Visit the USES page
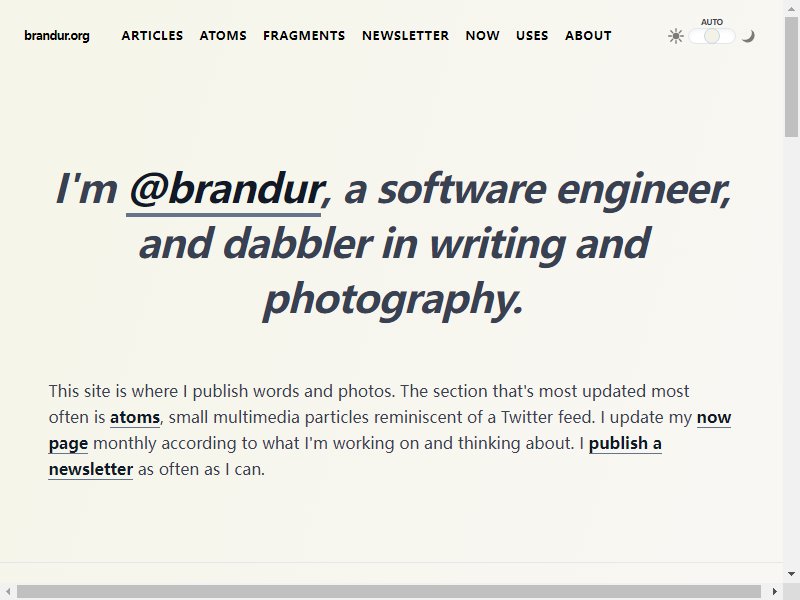 tap(532, 36)
